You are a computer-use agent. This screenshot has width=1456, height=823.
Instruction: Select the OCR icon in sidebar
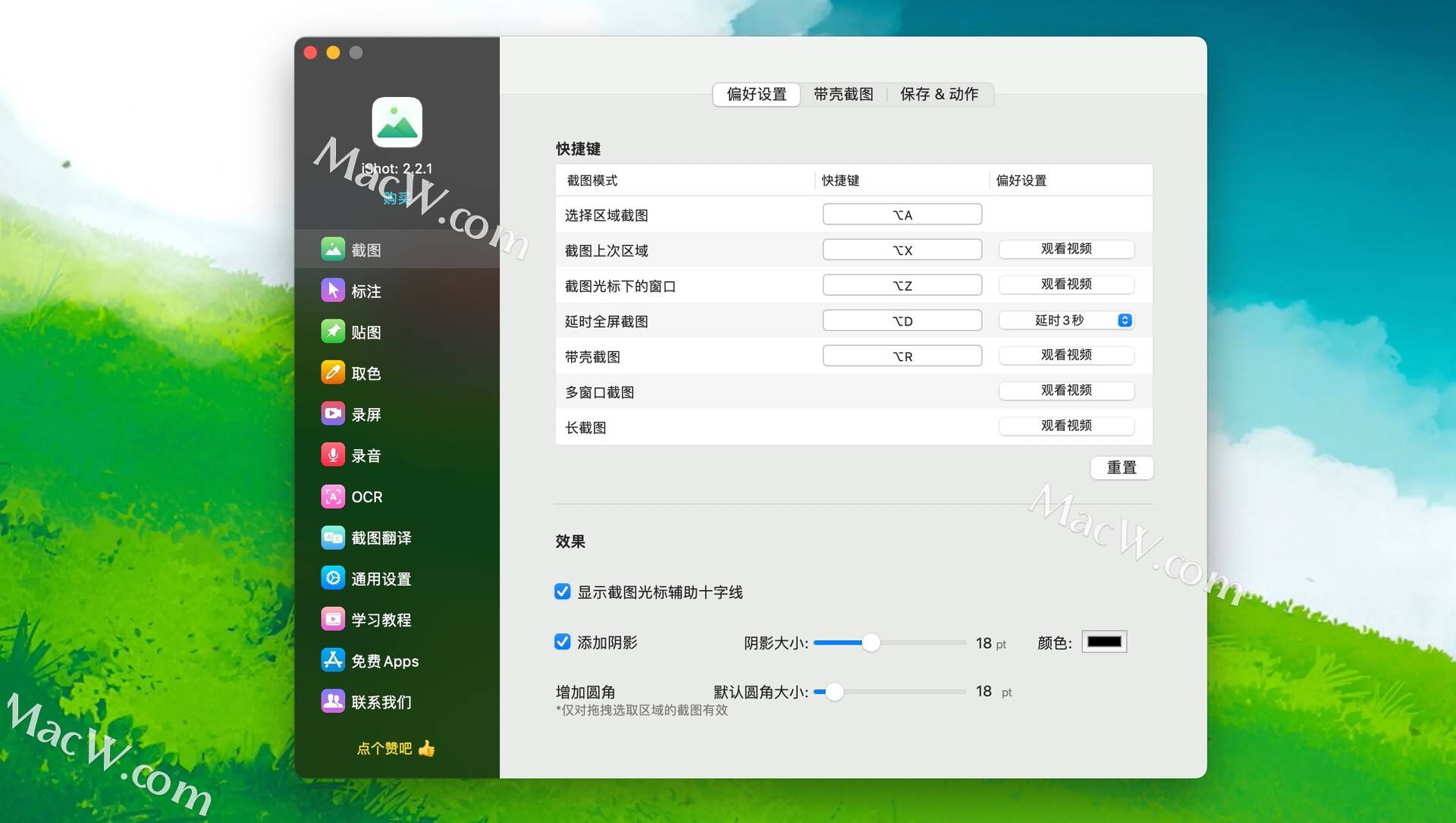pyautogui.click(x=332, y=496)
